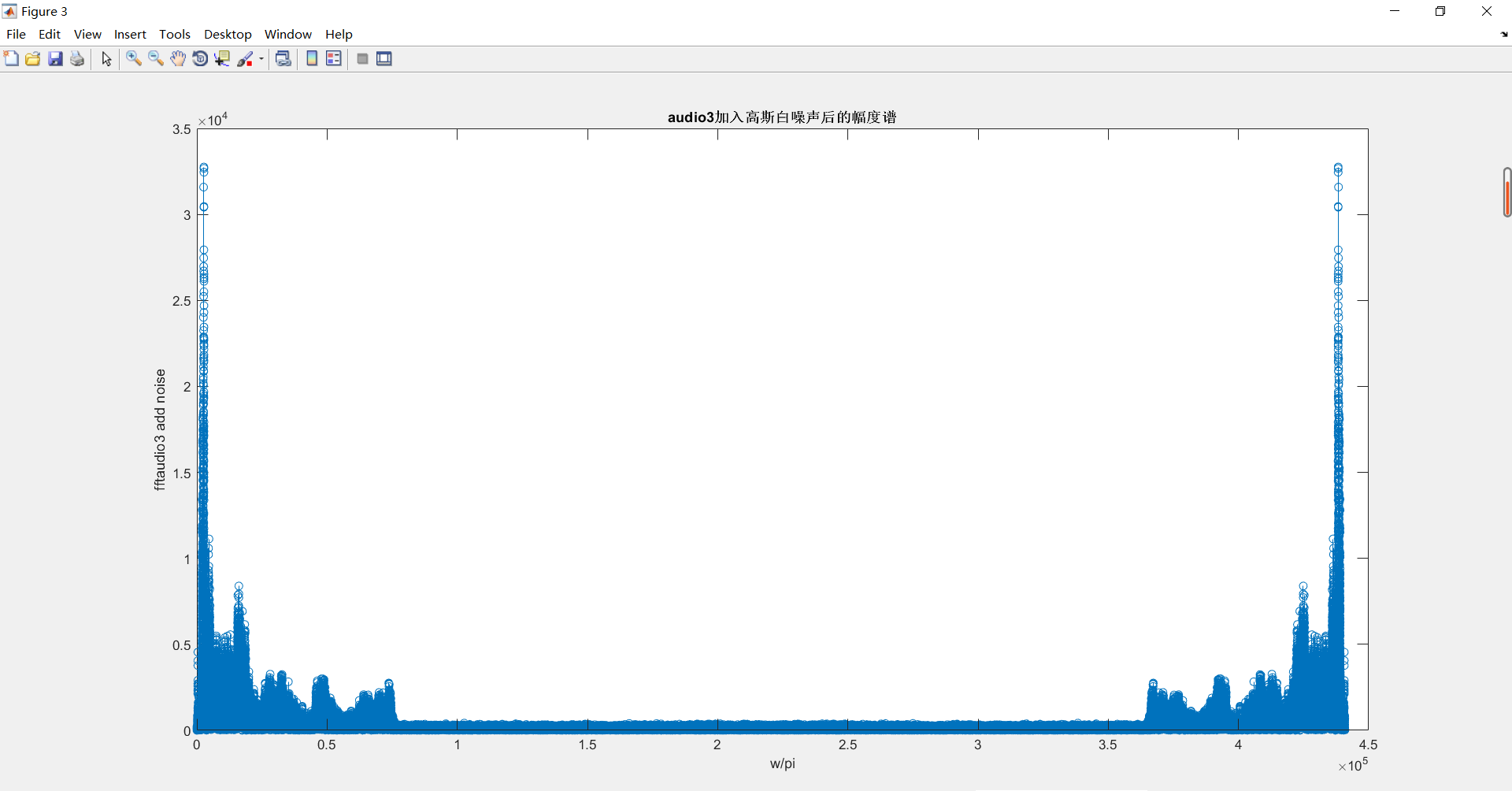Restore down the Figure 3 window
Viewport: 1512px width, 791px height.
tap(1440, 11)
